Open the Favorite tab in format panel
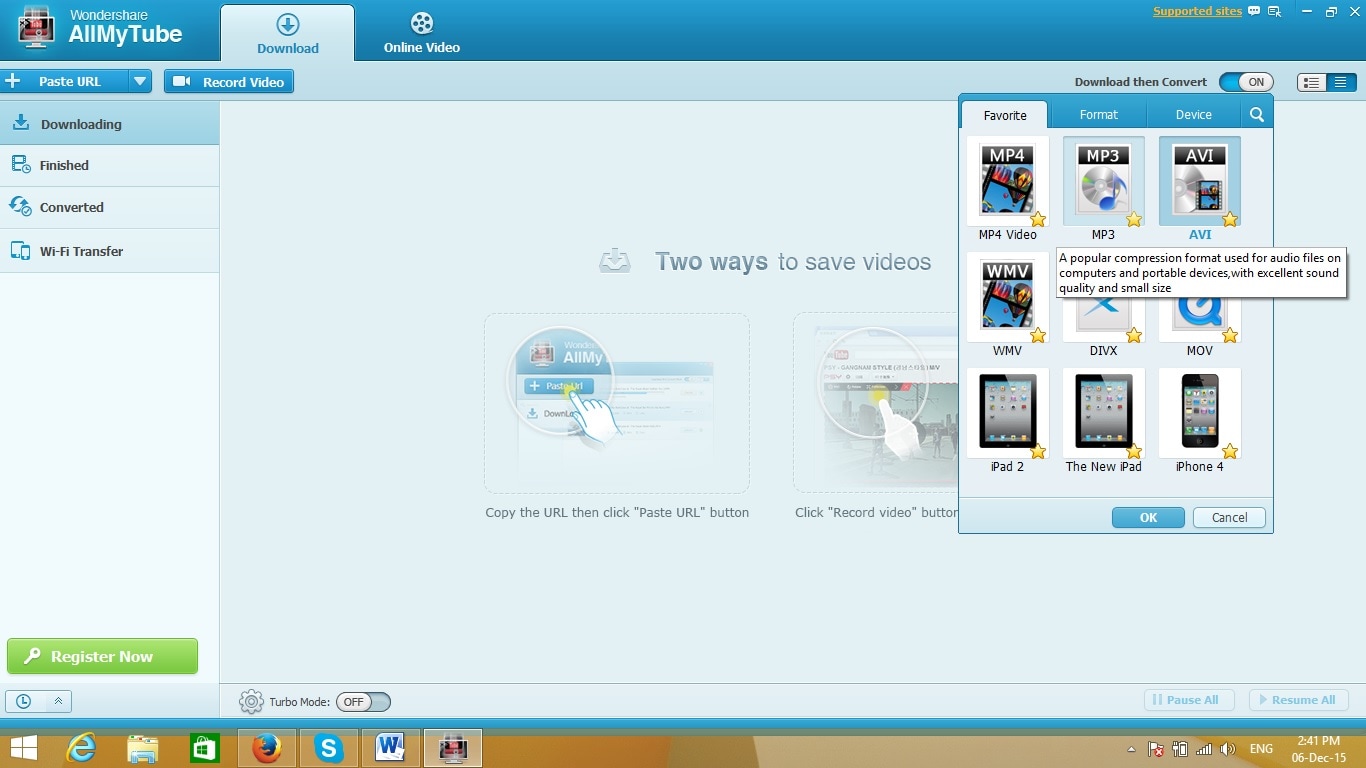1366x768 pixels. pyautogui.click(x=1005, y=115)
